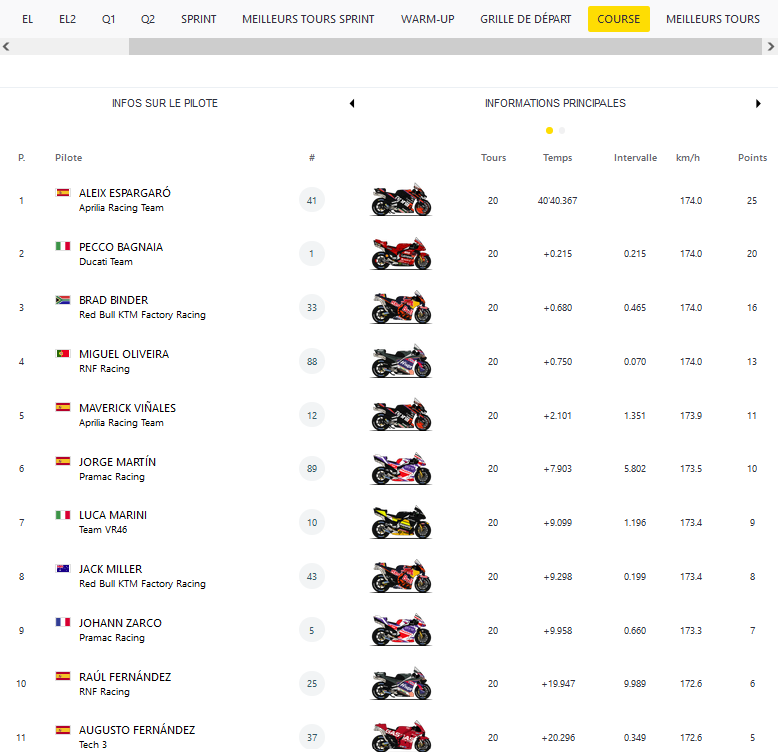Click rider number 88 badge
The width and height of the screenshot is (778, 752).
coord(312,362)
